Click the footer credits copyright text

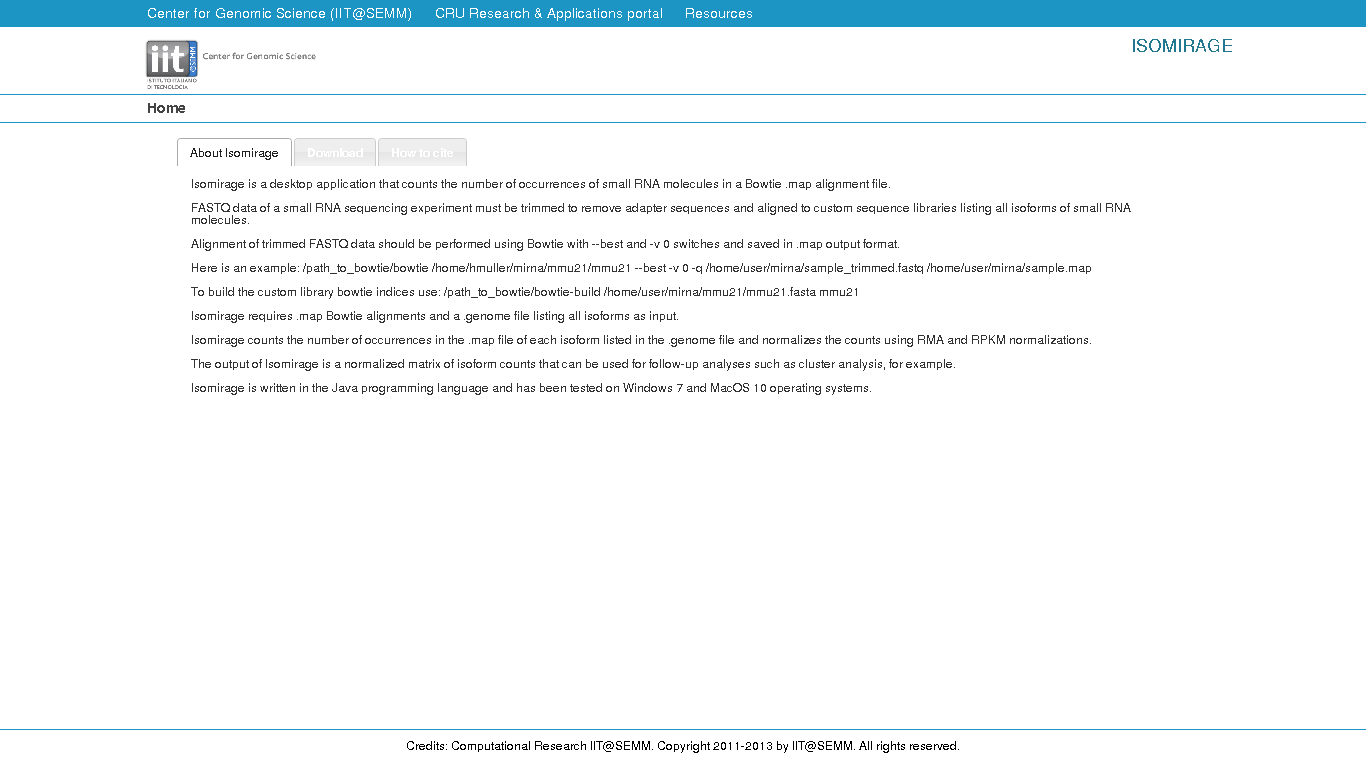(682, 746)
